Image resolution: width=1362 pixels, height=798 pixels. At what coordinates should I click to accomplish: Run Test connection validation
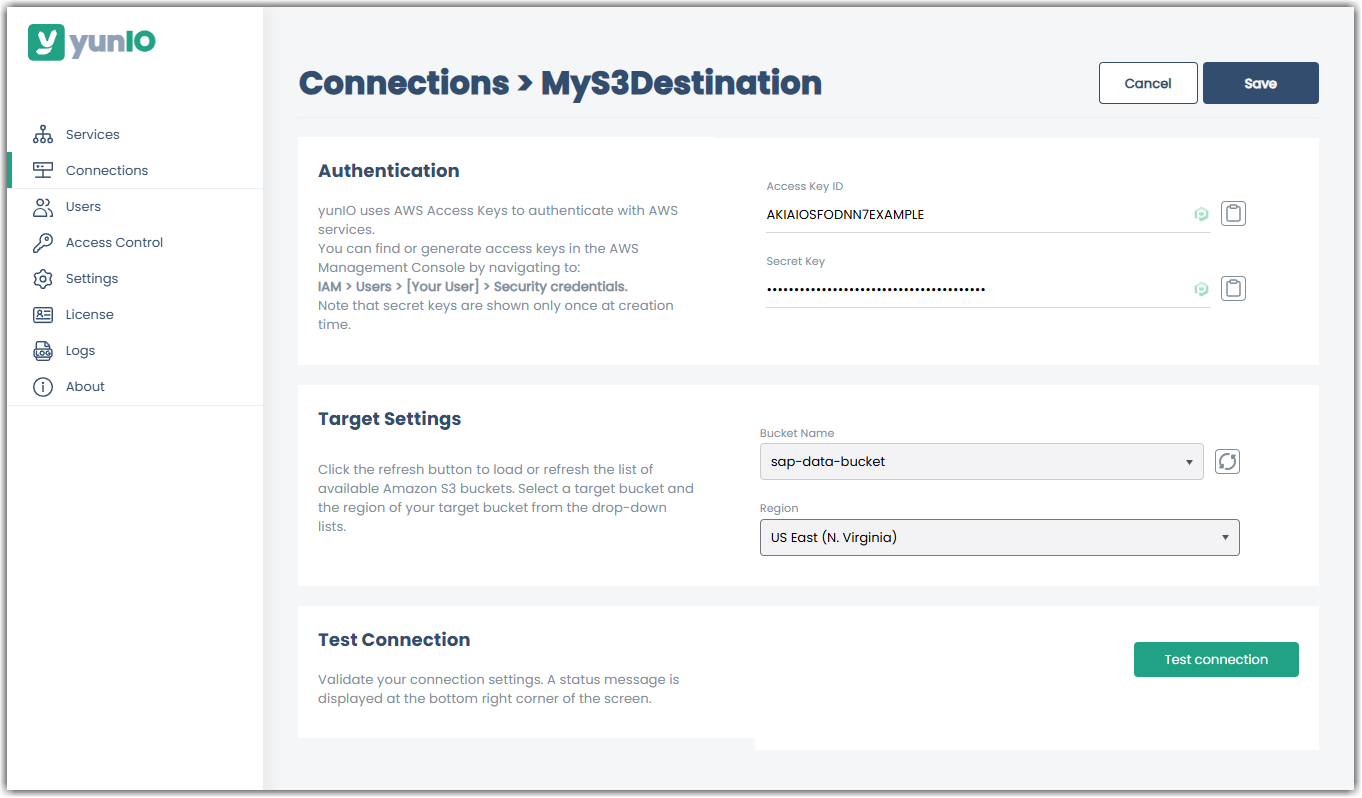(x=1216, y=659)
